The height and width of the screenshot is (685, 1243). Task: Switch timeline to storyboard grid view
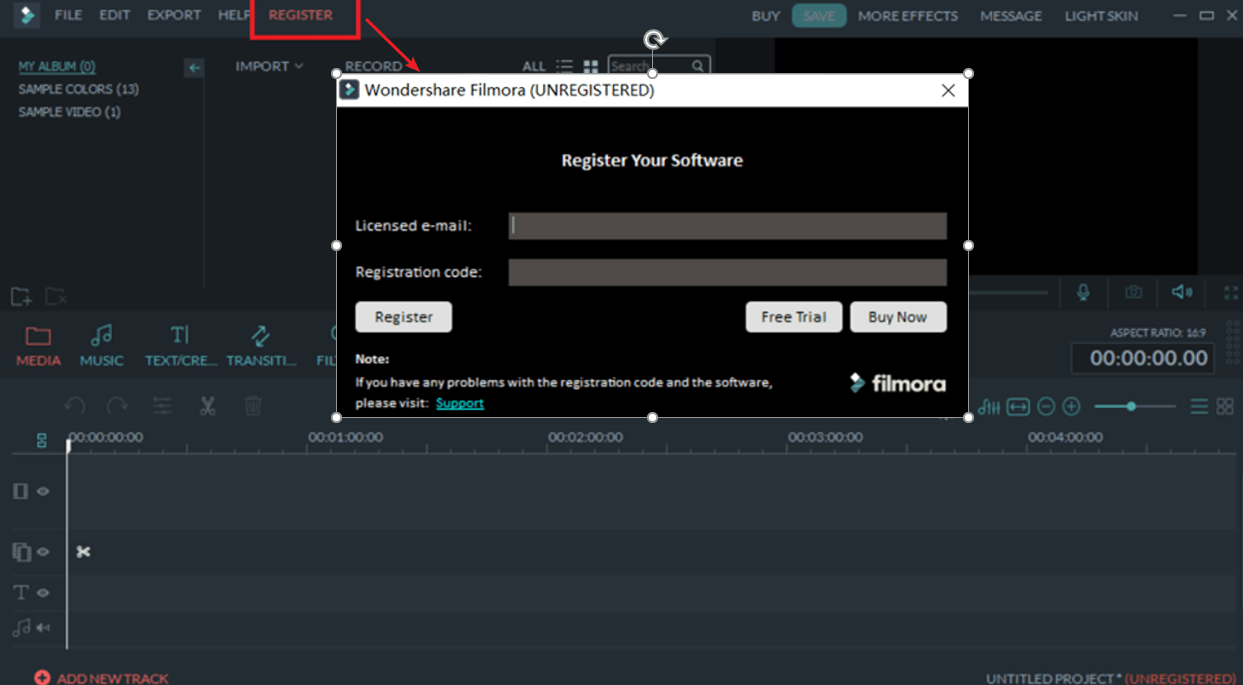(1225, 407)
